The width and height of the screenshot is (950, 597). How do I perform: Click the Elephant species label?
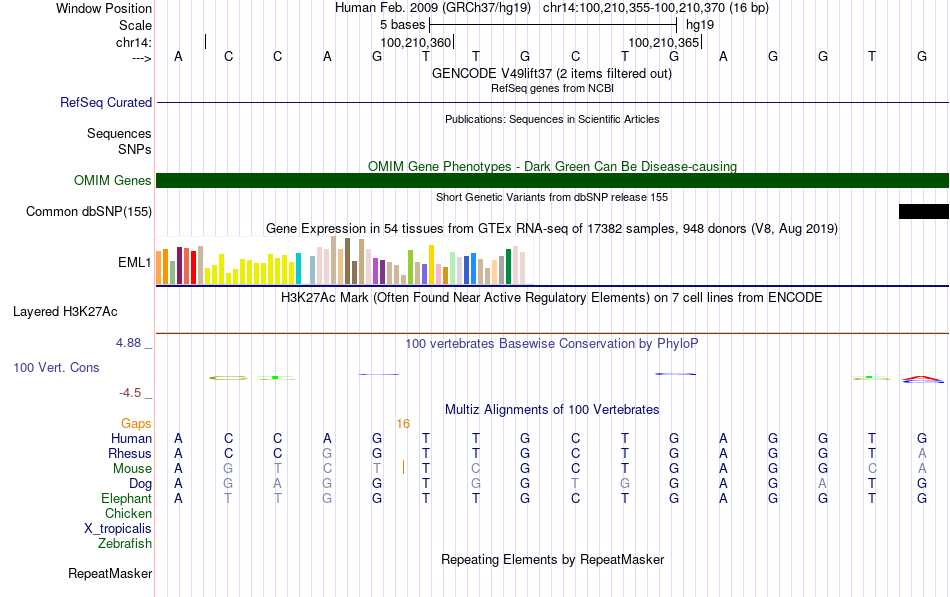[126, 498]
